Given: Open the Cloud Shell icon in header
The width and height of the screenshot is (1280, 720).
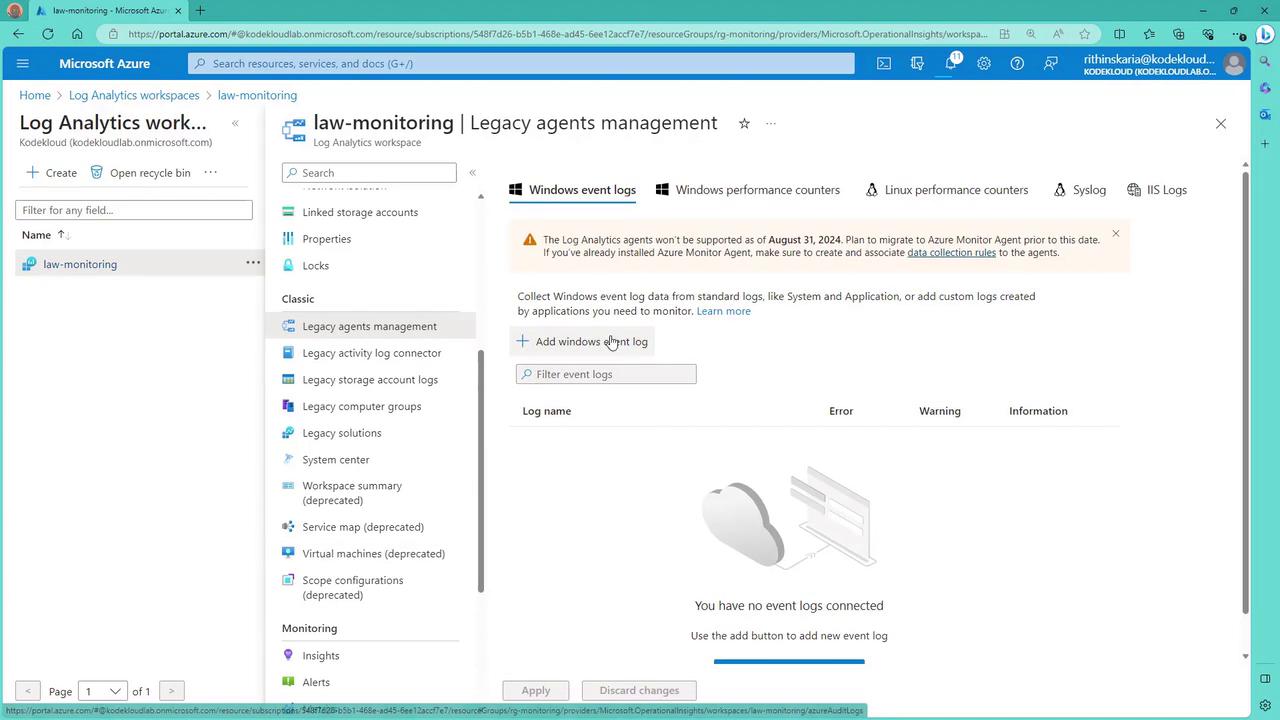Looking at the screenshot, I should point(884,63).
